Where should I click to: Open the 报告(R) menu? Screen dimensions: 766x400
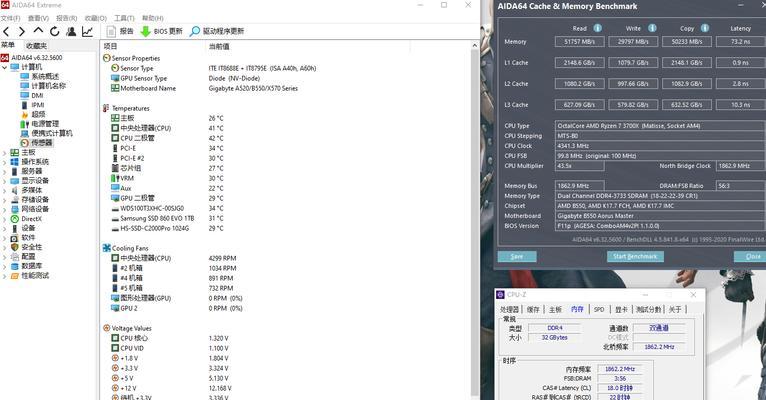click(66, 18)
